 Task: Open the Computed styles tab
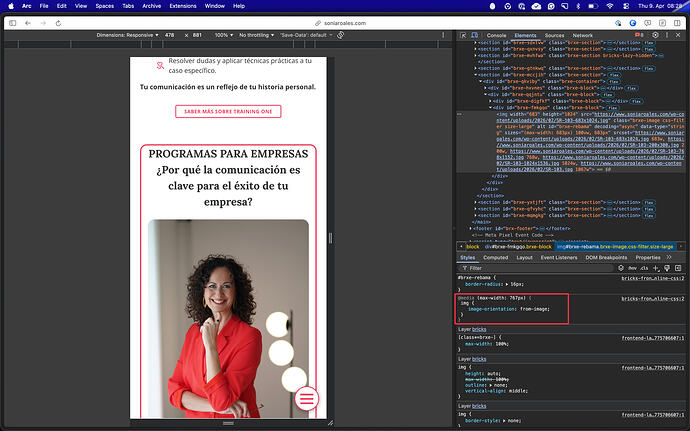pos(495,258)
